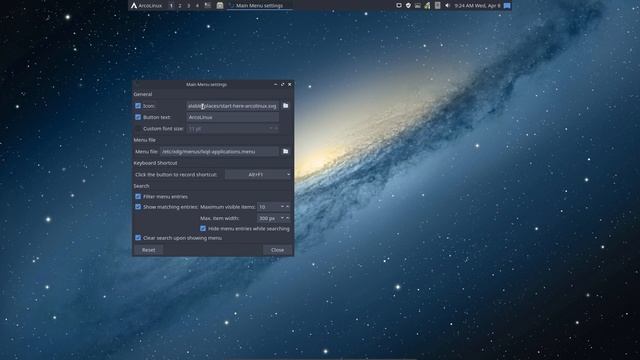
Task: Toggle Filter menu entries checkbox
Action: (x=138, y=196)
